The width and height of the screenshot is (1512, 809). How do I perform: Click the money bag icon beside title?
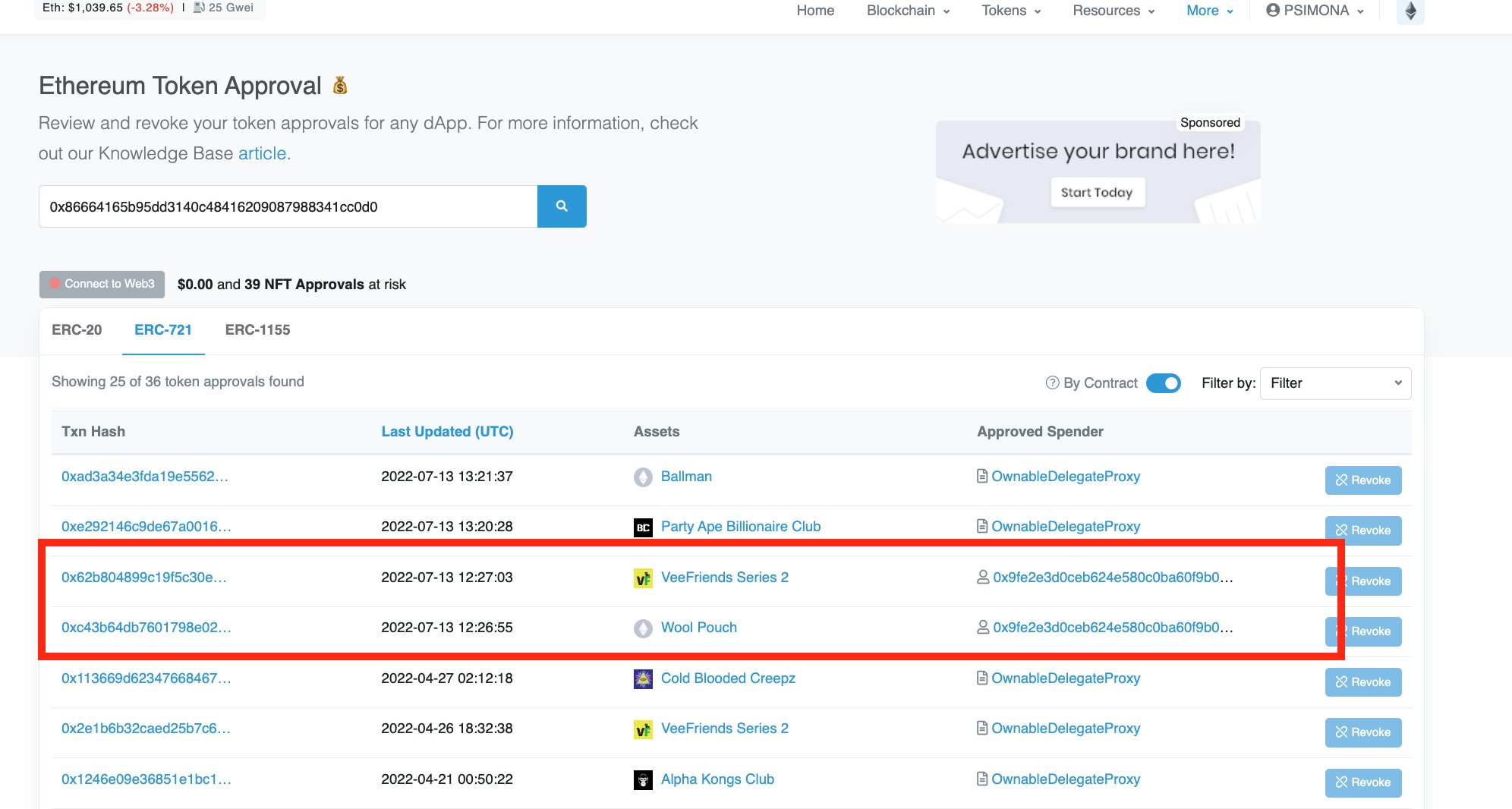click(340, 86)
